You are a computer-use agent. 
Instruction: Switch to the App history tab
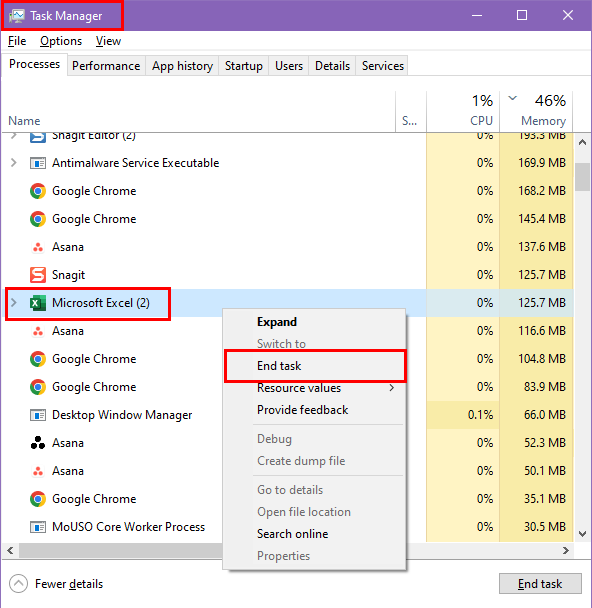click(182, 66)
